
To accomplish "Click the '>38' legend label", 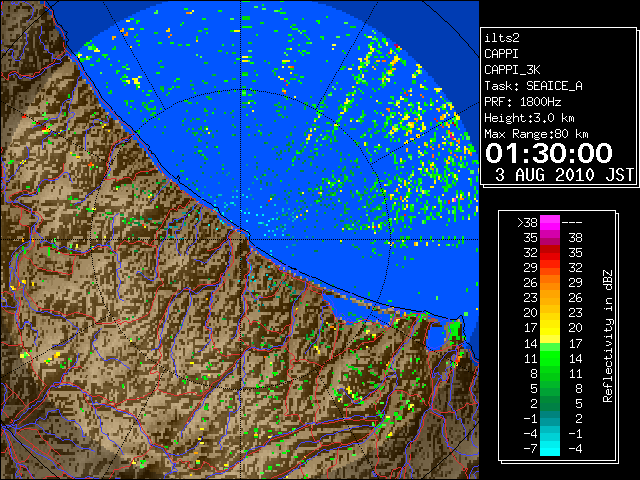I will [x=527, y=223].
